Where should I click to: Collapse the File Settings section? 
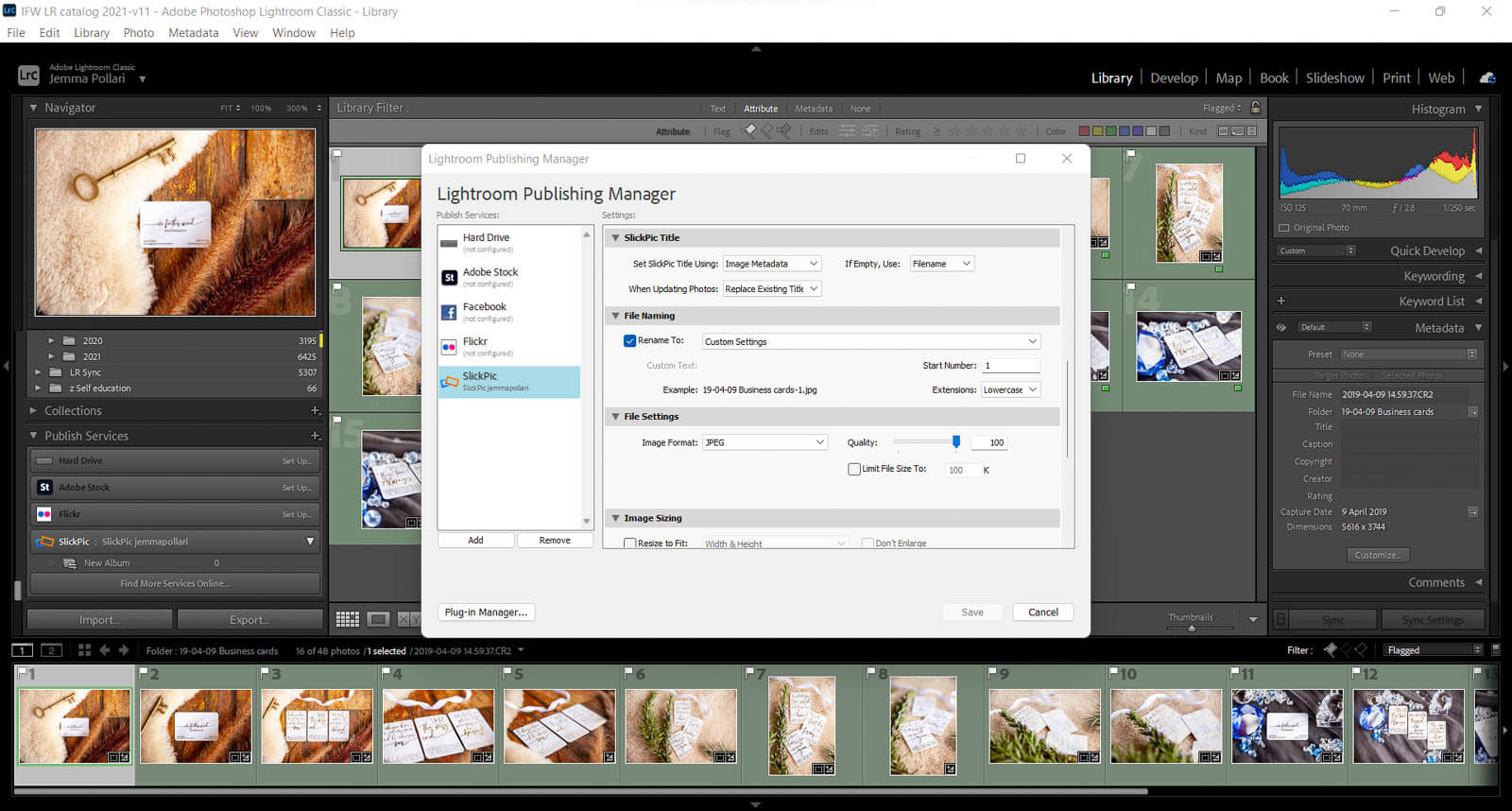click(x=616, y=417)
